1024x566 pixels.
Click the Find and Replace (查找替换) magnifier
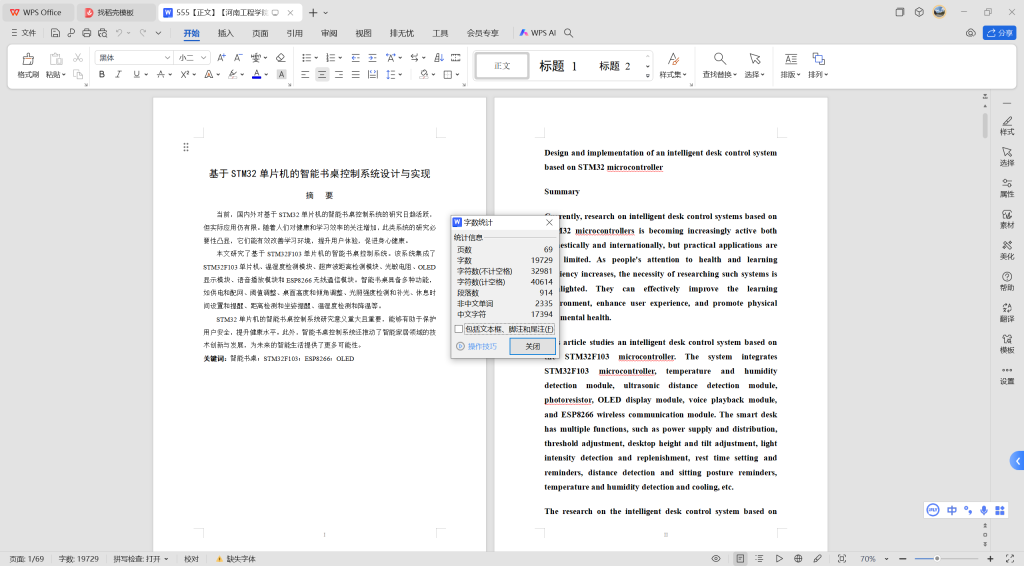pyautogui.click(x=719, y=60)
